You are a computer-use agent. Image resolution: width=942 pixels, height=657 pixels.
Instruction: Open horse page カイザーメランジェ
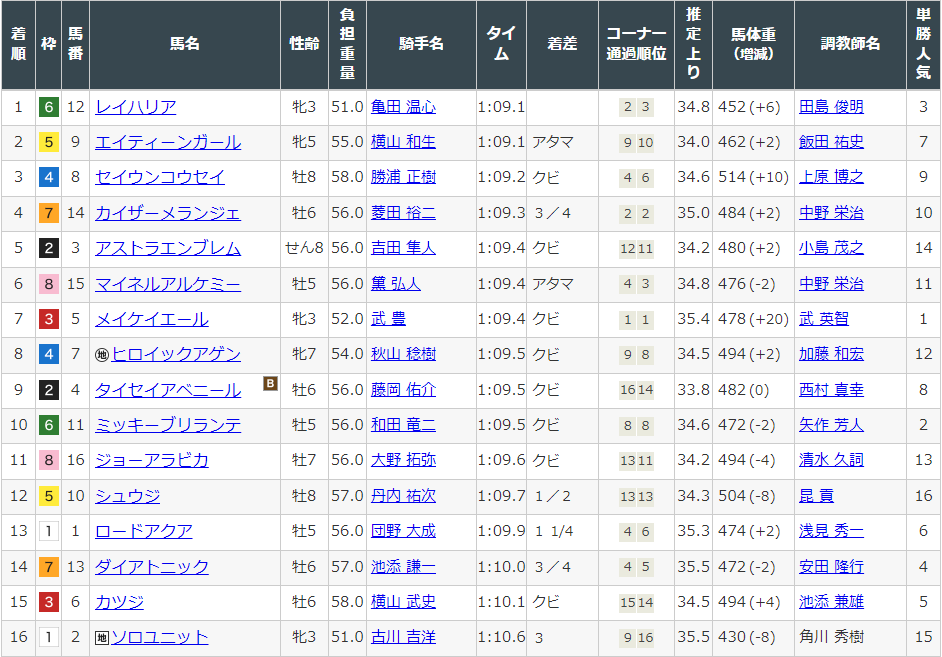pos(168,213)
